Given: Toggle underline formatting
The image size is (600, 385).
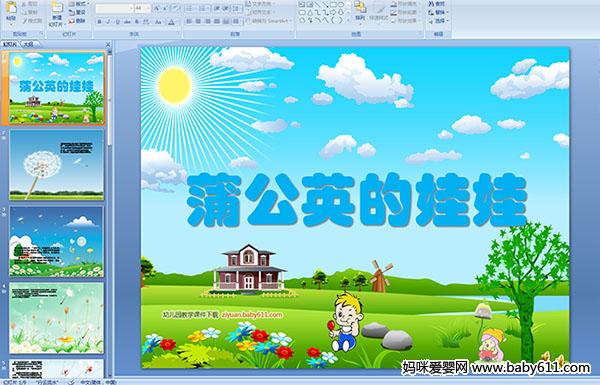Looking at the screenshot, I should coord(117,22).
